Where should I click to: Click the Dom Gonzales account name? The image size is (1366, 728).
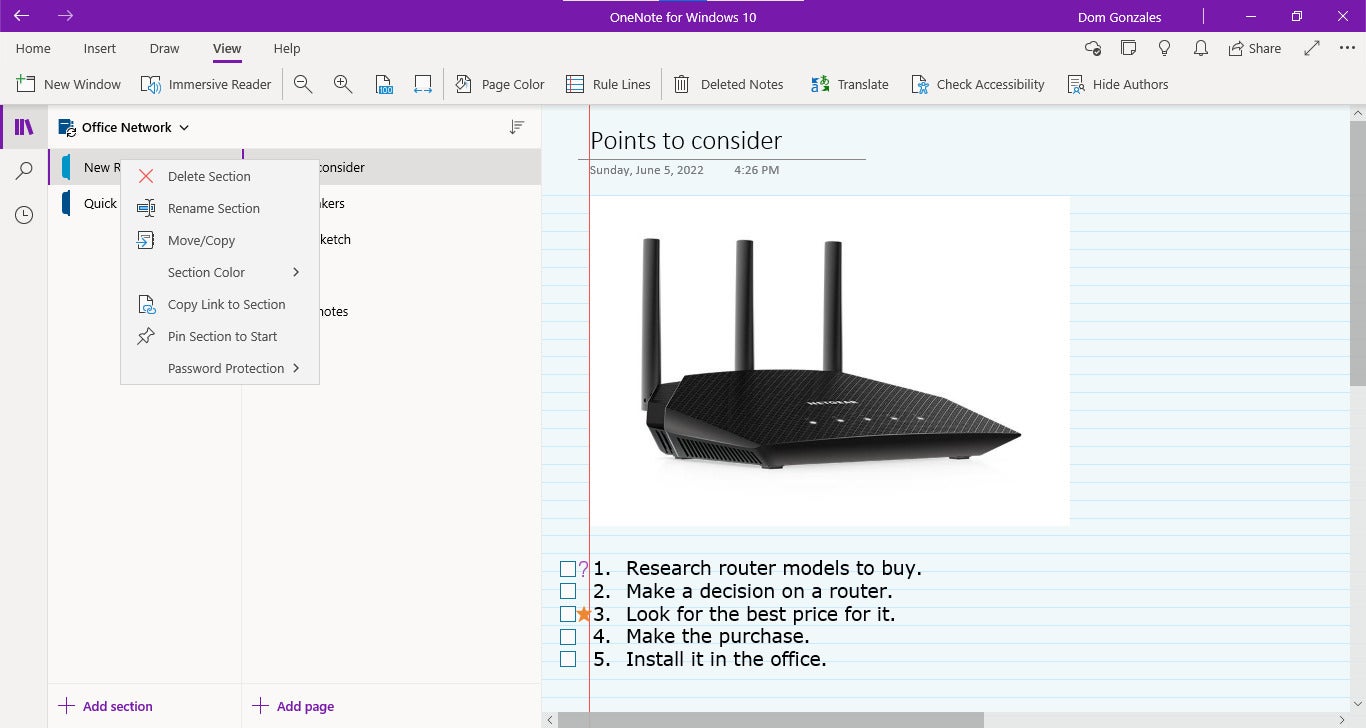[1119, 17]
